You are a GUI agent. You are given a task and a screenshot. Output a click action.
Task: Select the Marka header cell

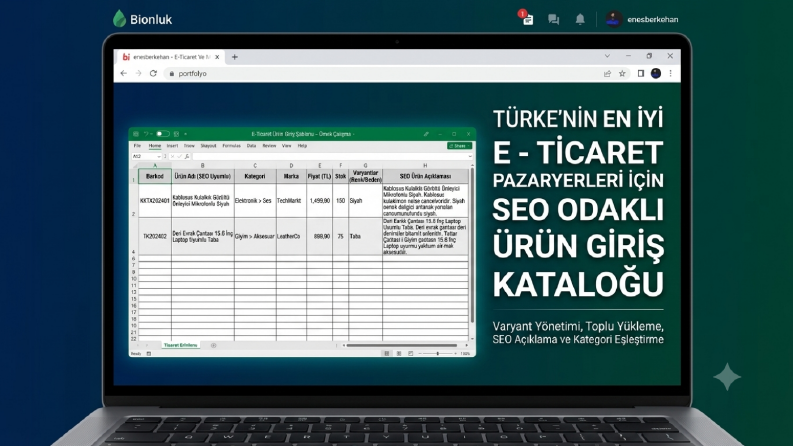(291, 176)
